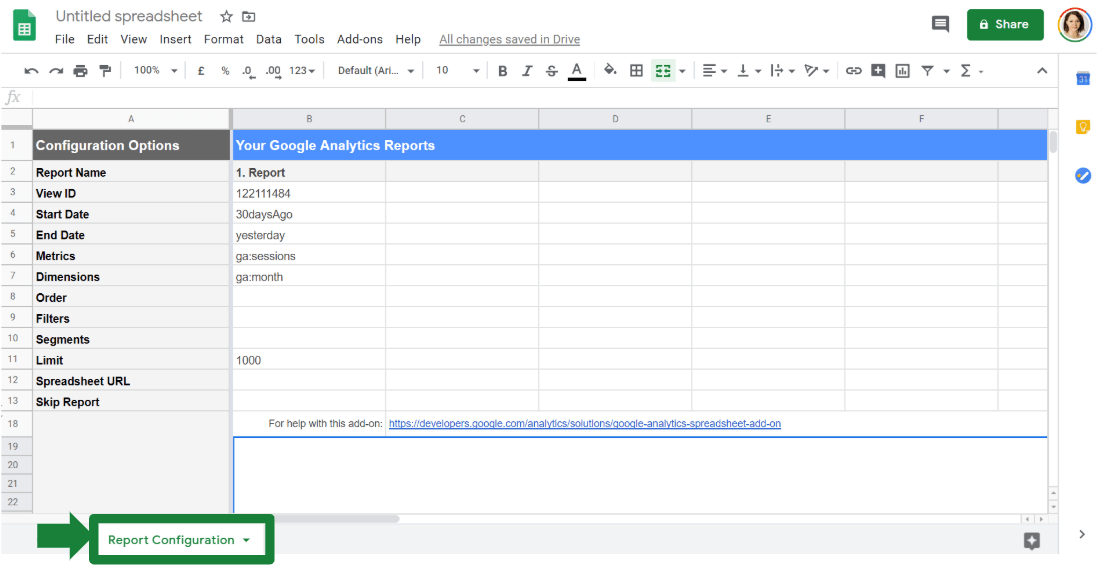Click the green Share button

[x=1004, y=24]
